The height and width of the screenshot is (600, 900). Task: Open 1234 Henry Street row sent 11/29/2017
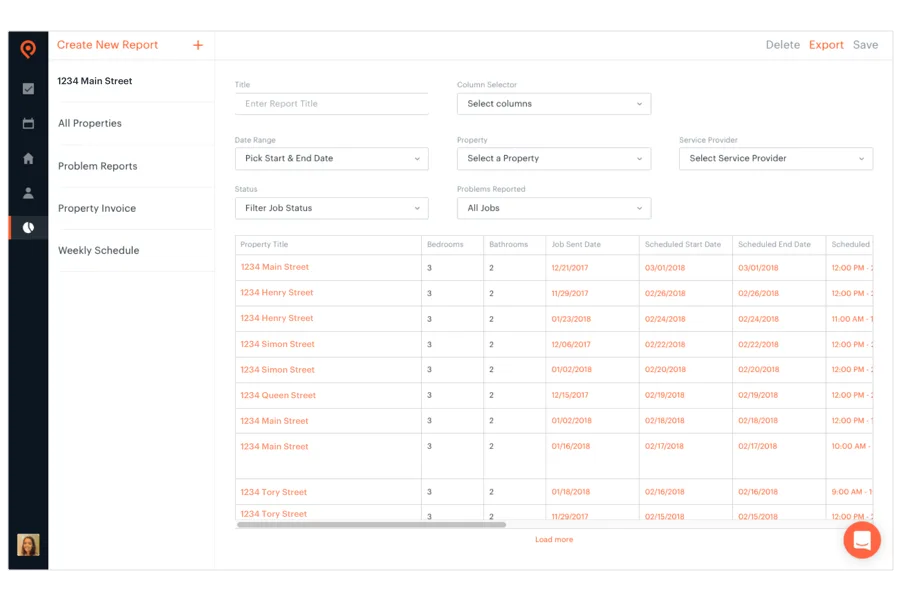277,293
